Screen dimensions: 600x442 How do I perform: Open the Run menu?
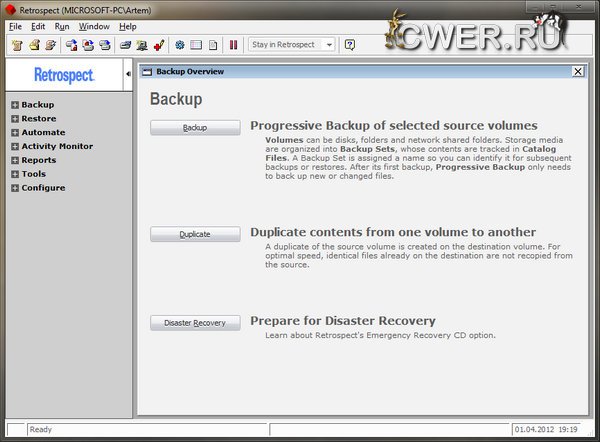[x=62, y=26]
